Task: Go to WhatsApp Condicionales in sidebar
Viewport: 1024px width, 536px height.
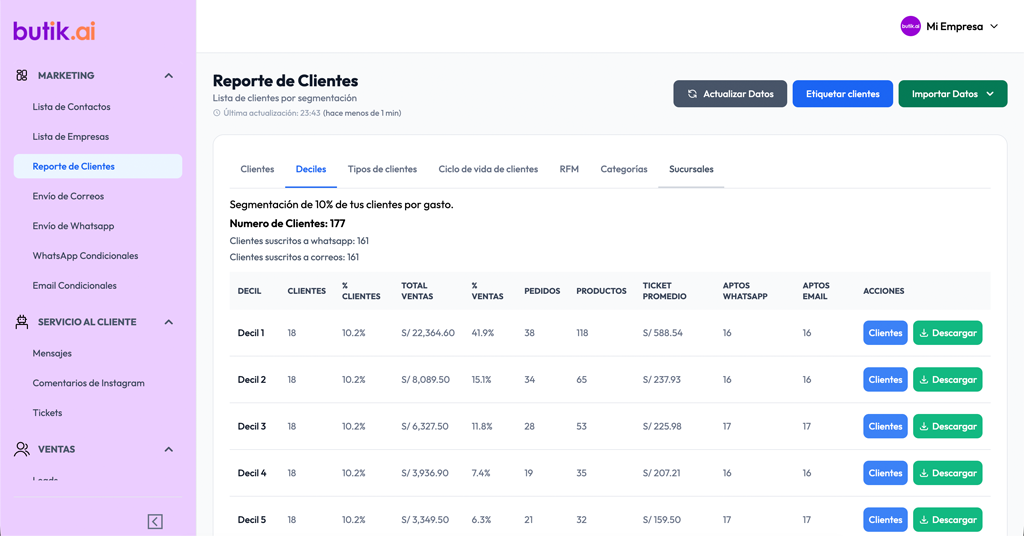Action: (x=85, y=256)
